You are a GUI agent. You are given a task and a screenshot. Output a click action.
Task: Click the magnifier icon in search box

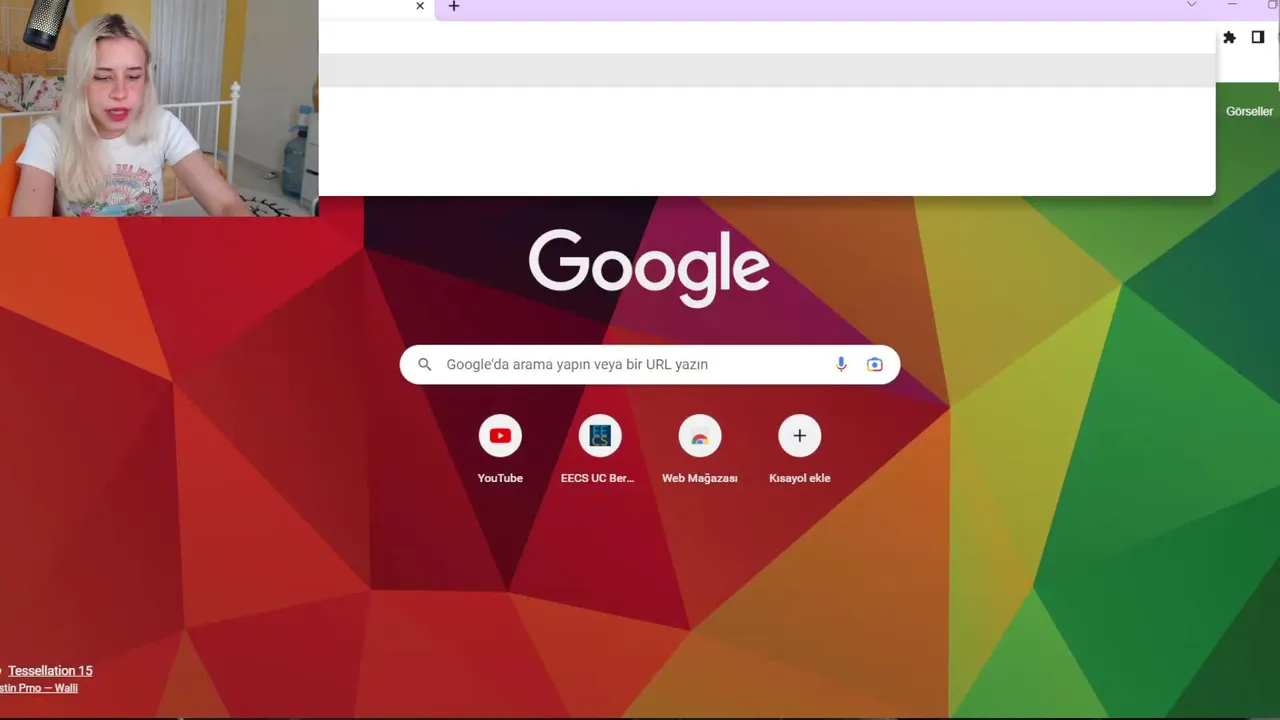click(x=425, y=364)
